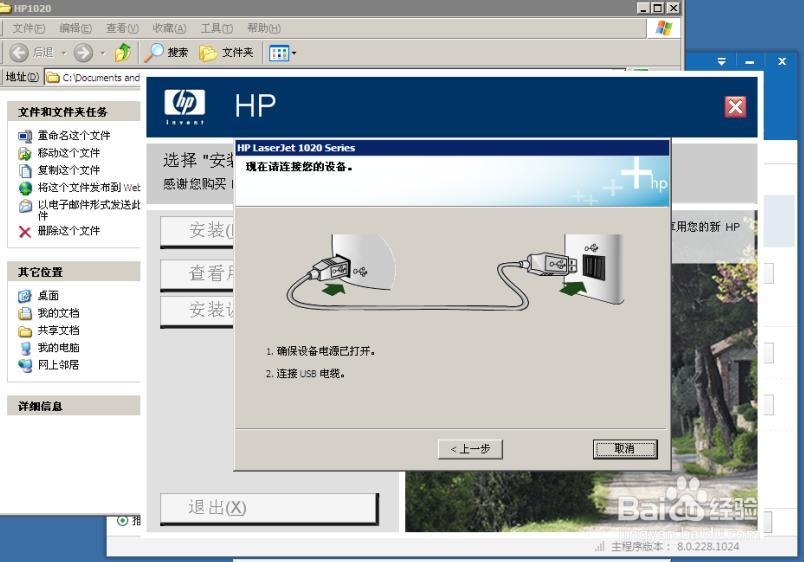Click the copy file icon in task pane
804x562 pixels.
coord(25,170)
